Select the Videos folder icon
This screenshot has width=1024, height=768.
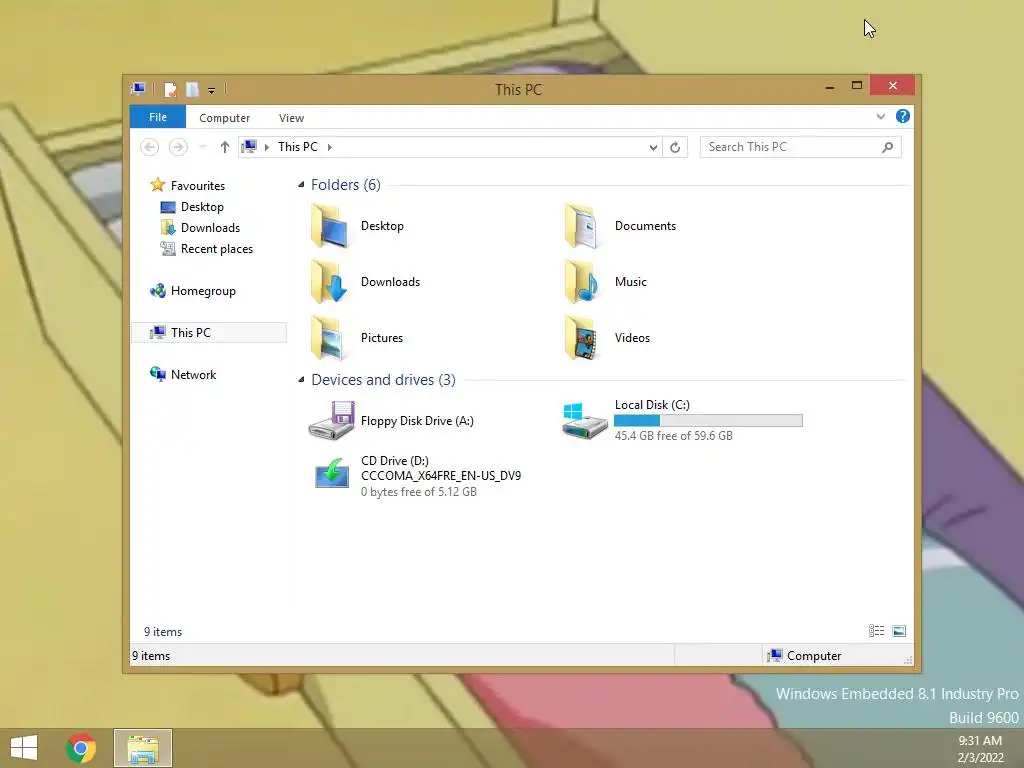(582, 338)
